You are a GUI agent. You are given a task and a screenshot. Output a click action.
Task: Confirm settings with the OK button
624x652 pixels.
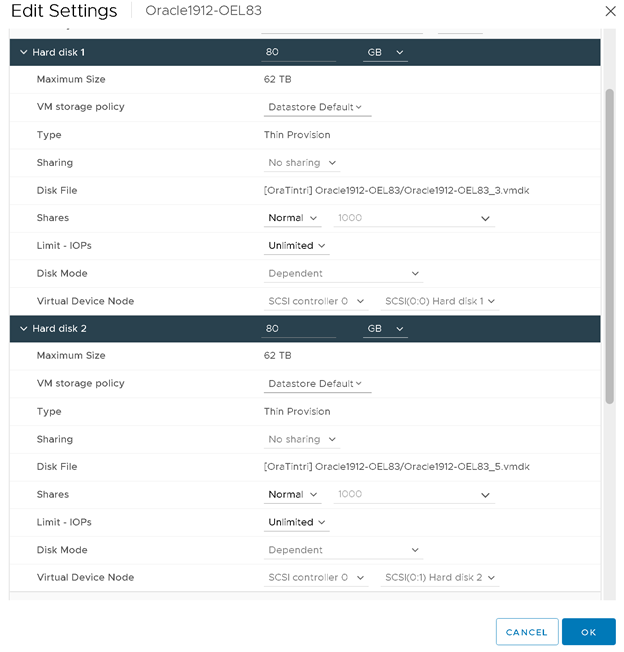pyautogui.click(x=588, y=632)
